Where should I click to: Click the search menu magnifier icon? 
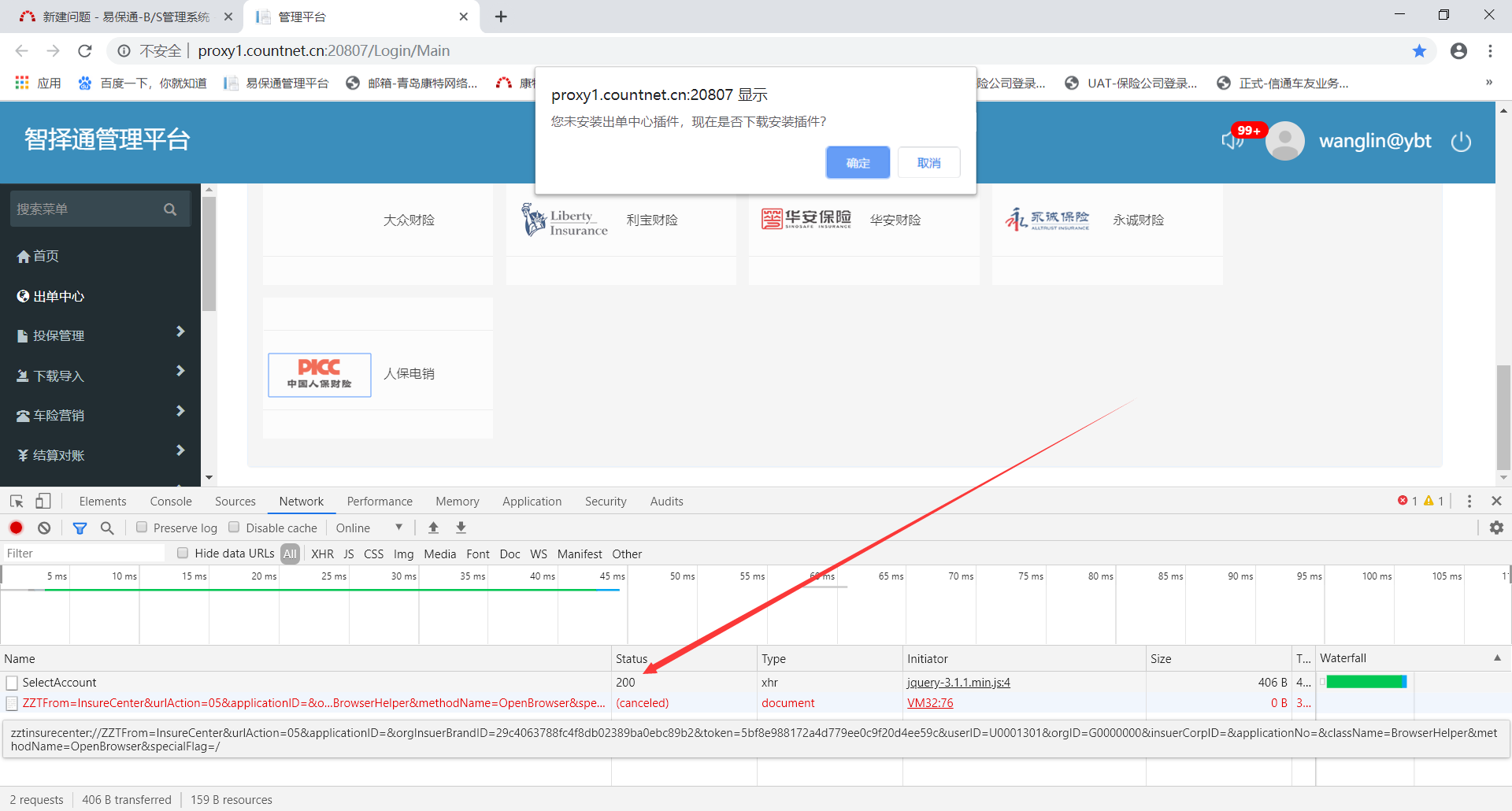(170, 209)
